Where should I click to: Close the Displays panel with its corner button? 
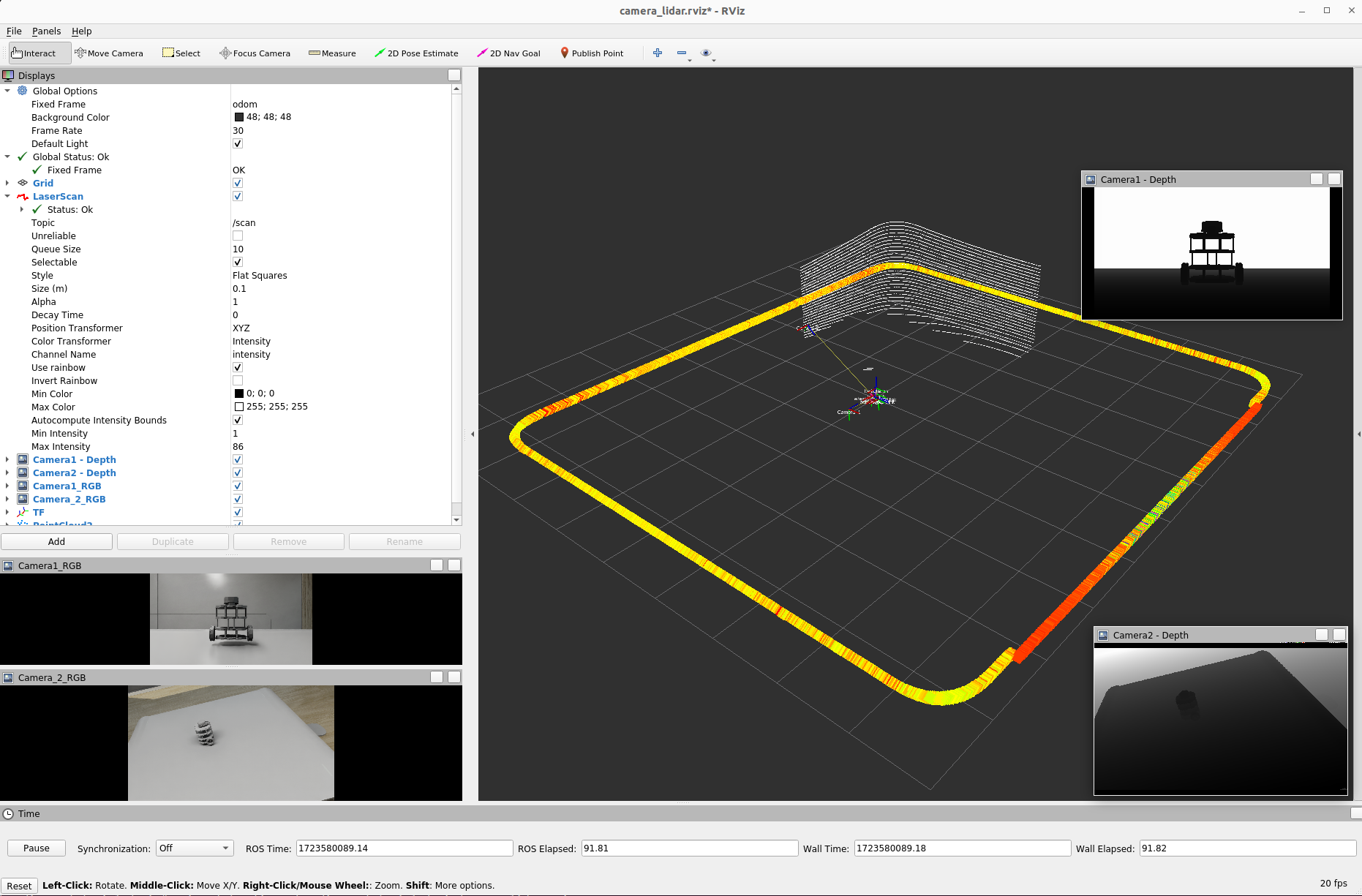[x=454, y=75]
